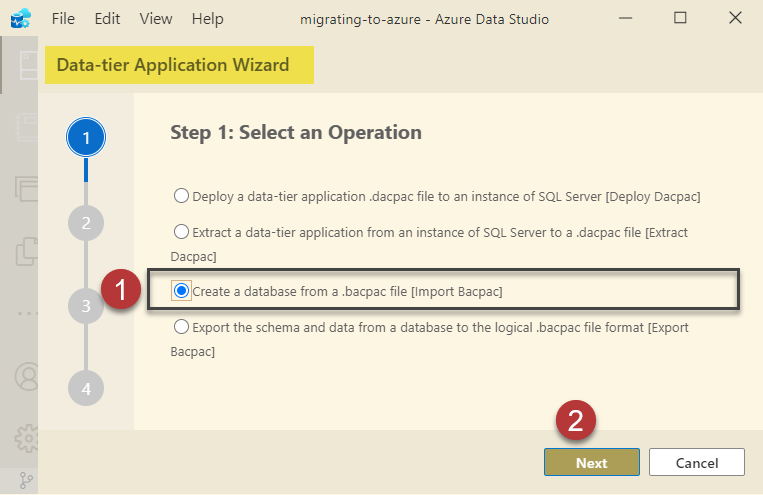The width and height of the screenshot is (763, 495).
Task: Click the source control branch status icon
Action: (26, 482)
